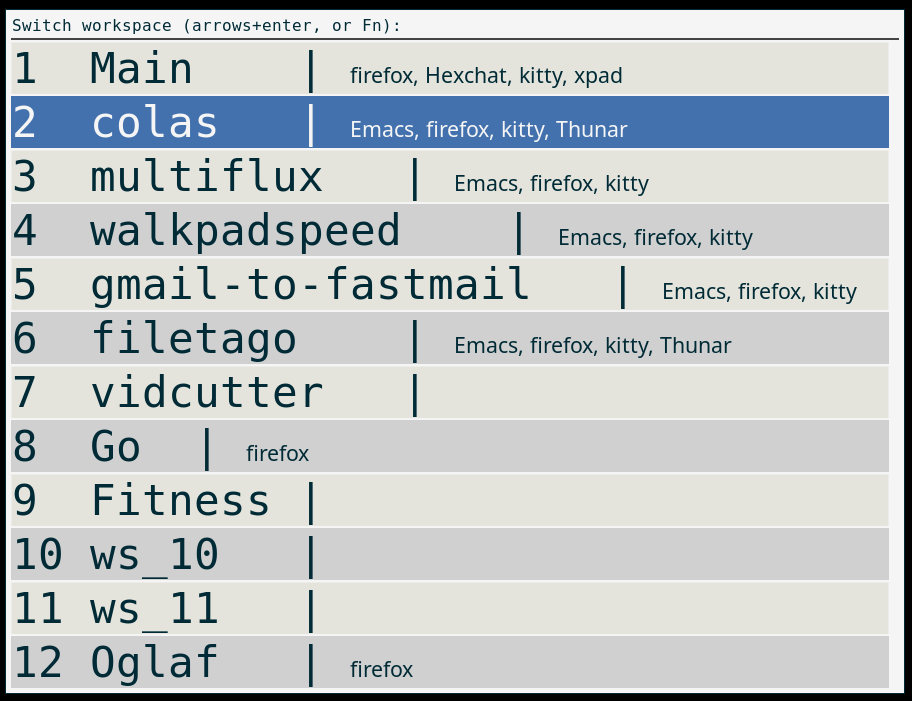This screenshot has width=912, height=701.
Task: Click 'firefox' label in Go row
Action: click(x=277, y=454)
